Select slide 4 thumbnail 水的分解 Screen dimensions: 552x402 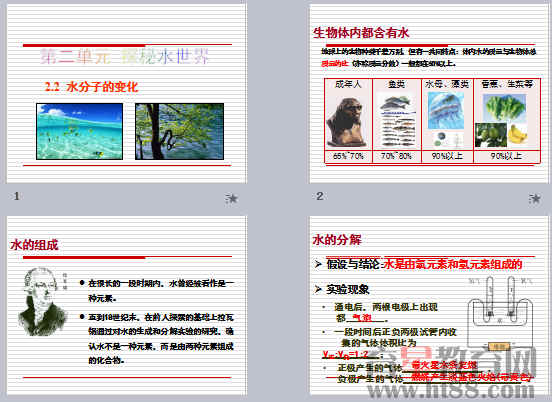pyautogui.click(x=429, y=305)
